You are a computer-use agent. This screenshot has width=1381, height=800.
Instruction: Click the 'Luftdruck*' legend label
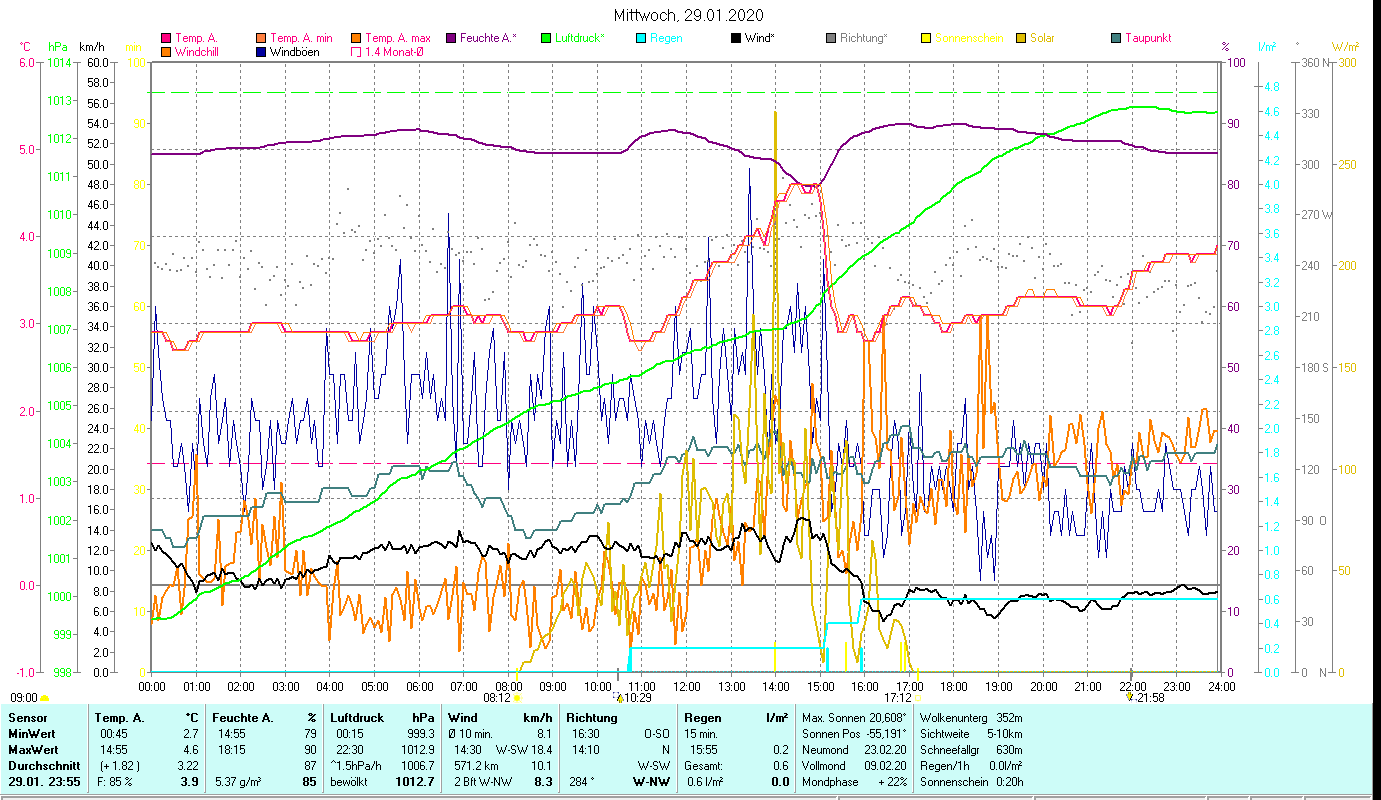pyautogui.click(x=580, y=39)
